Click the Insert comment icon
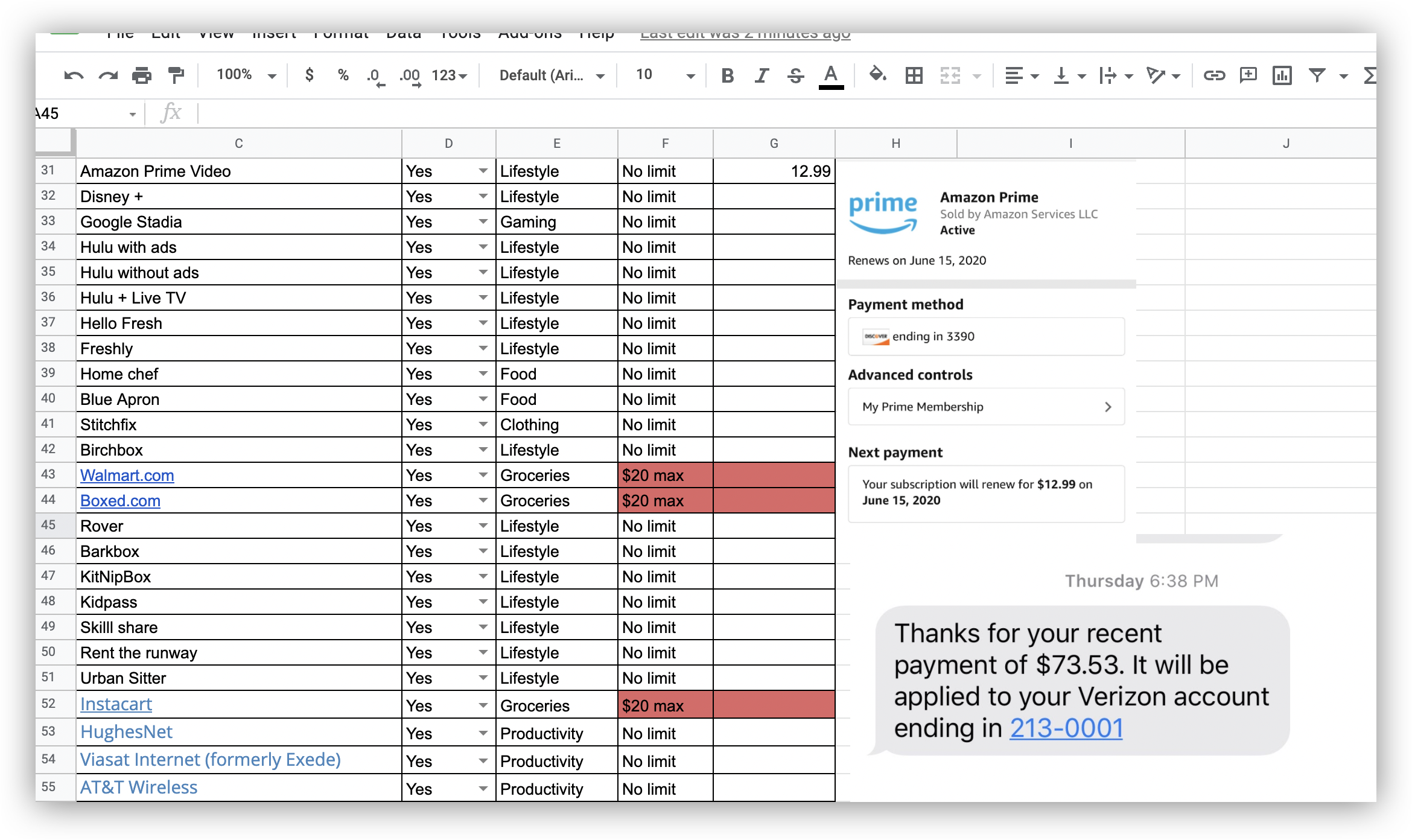Viewport: 1412px width, 840px height. point(1248,75)
